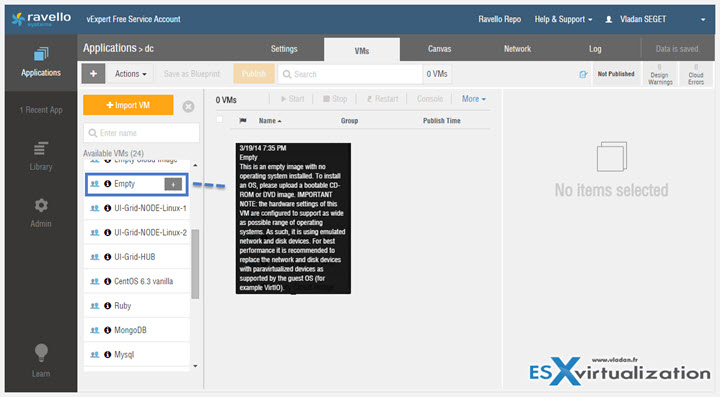Click the Enter name filter field
The image size is (720, 397).
(141, 133)
